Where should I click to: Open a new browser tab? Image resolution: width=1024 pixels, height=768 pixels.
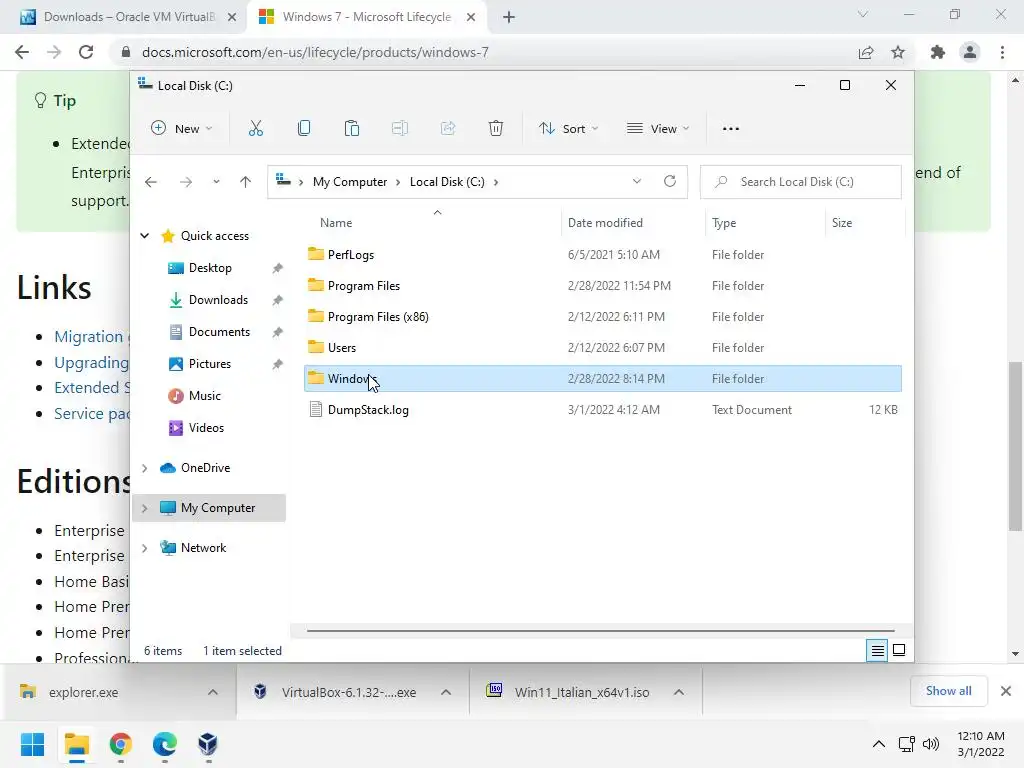509,18
